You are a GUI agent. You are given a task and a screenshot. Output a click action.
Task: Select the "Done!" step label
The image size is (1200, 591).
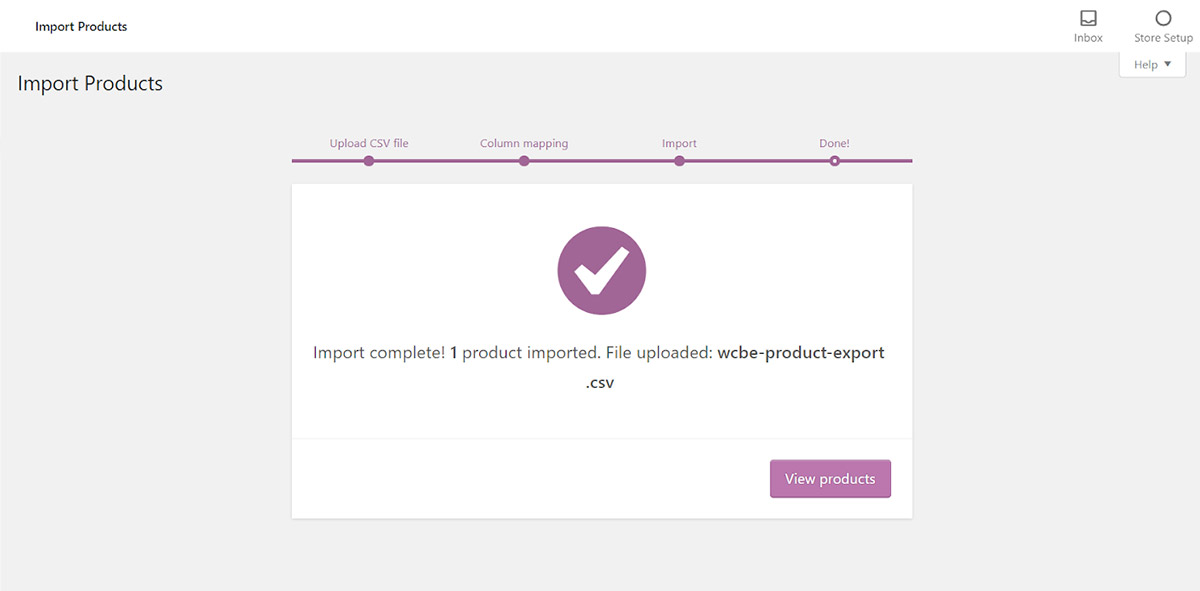[834, 143]
